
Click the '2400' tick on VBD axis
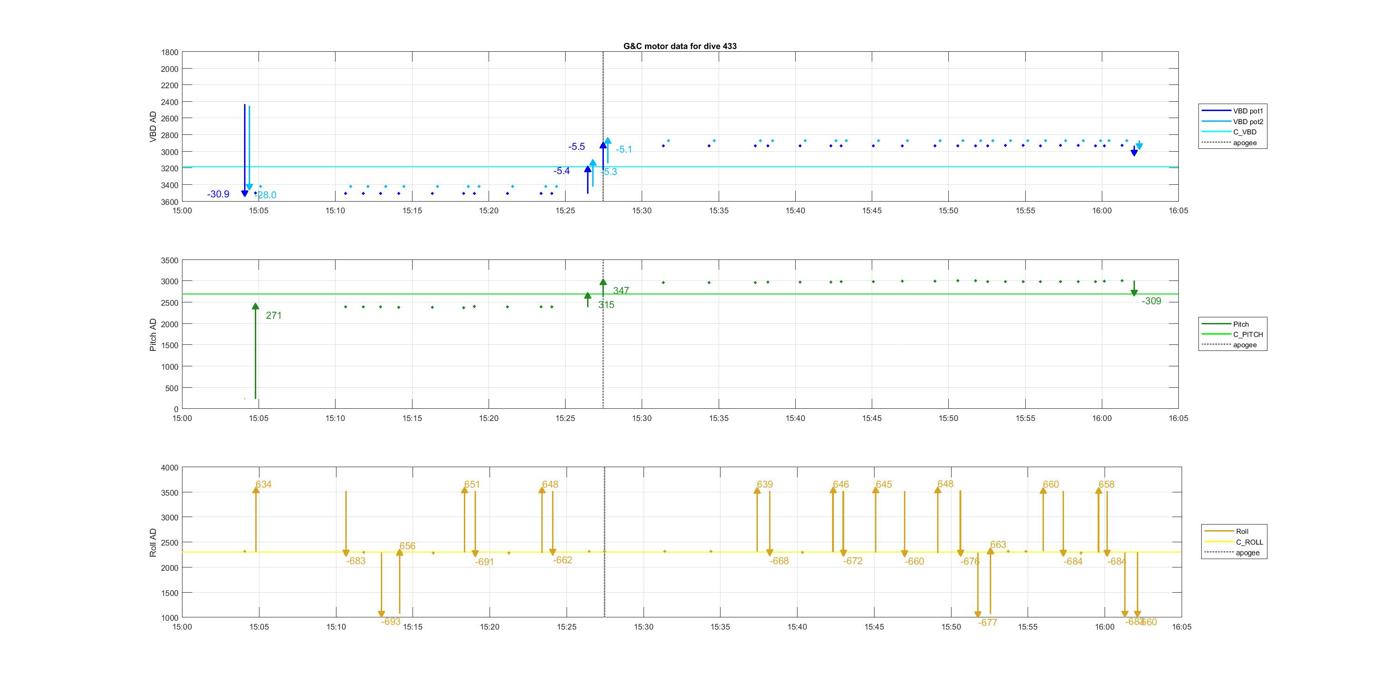click(169, 102)
